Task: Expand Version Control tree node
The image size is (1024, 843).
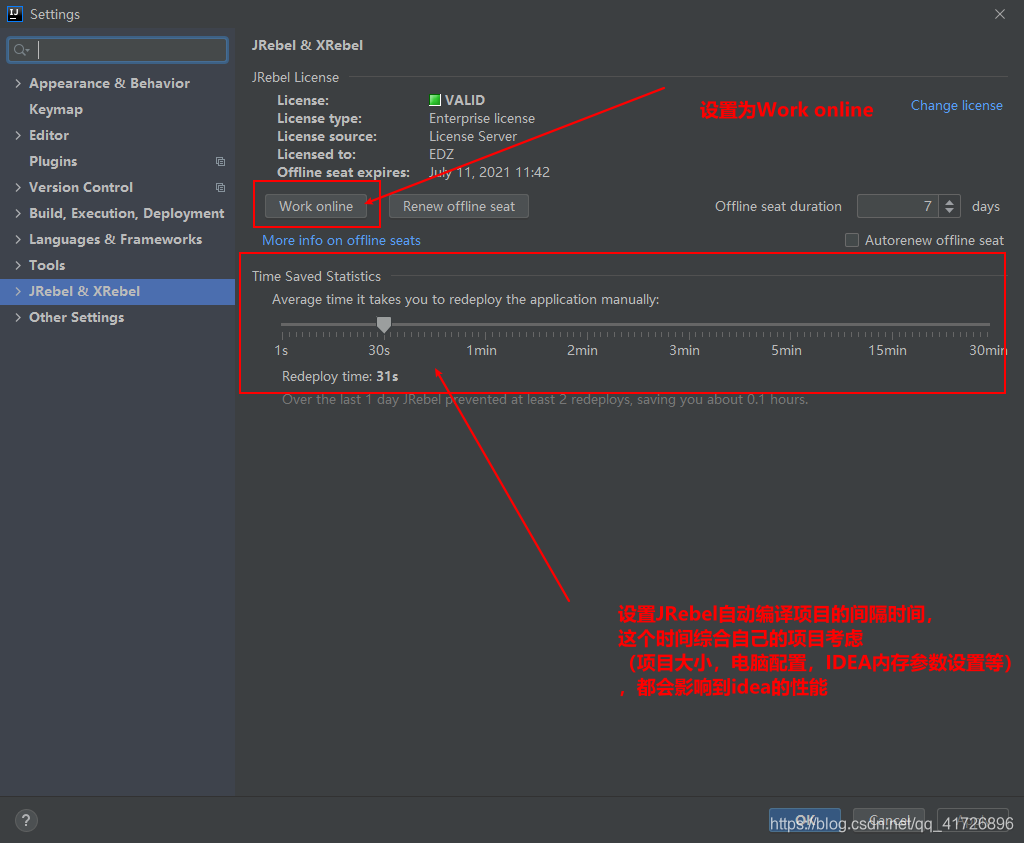Action: (18, 187)
